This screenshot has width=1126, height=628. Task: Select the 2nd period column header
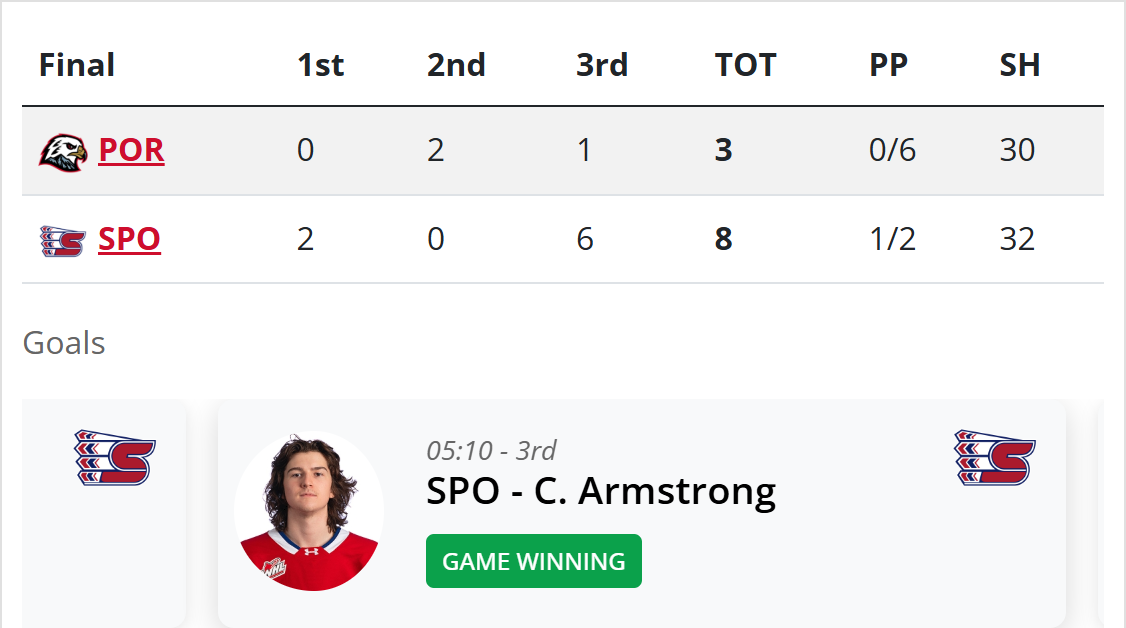coord(456,65)
